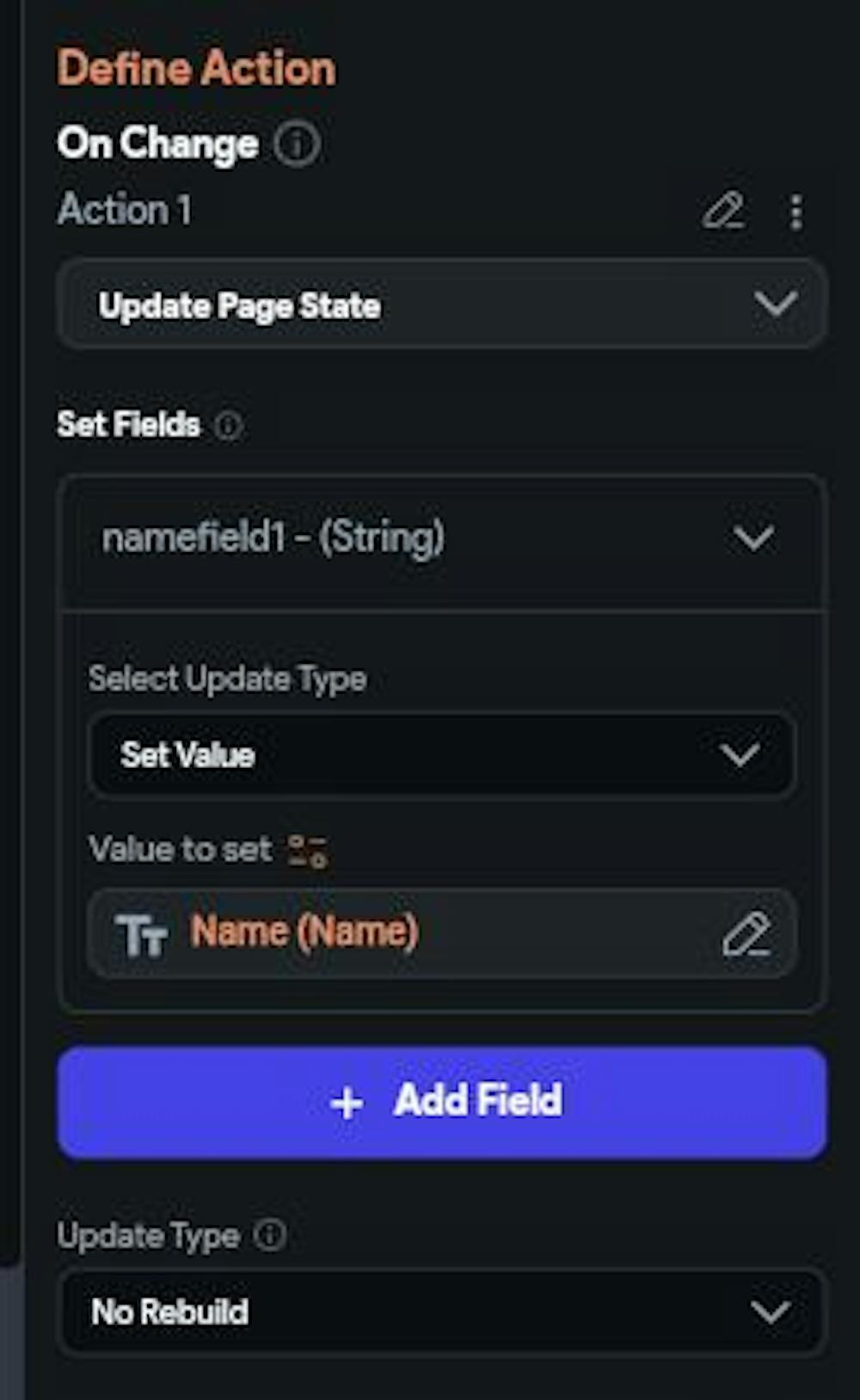Click the info icon beside Update Type
The width and height of the screenshot is (860, 1400).
pyautogui.click(x=270, y=1236)
